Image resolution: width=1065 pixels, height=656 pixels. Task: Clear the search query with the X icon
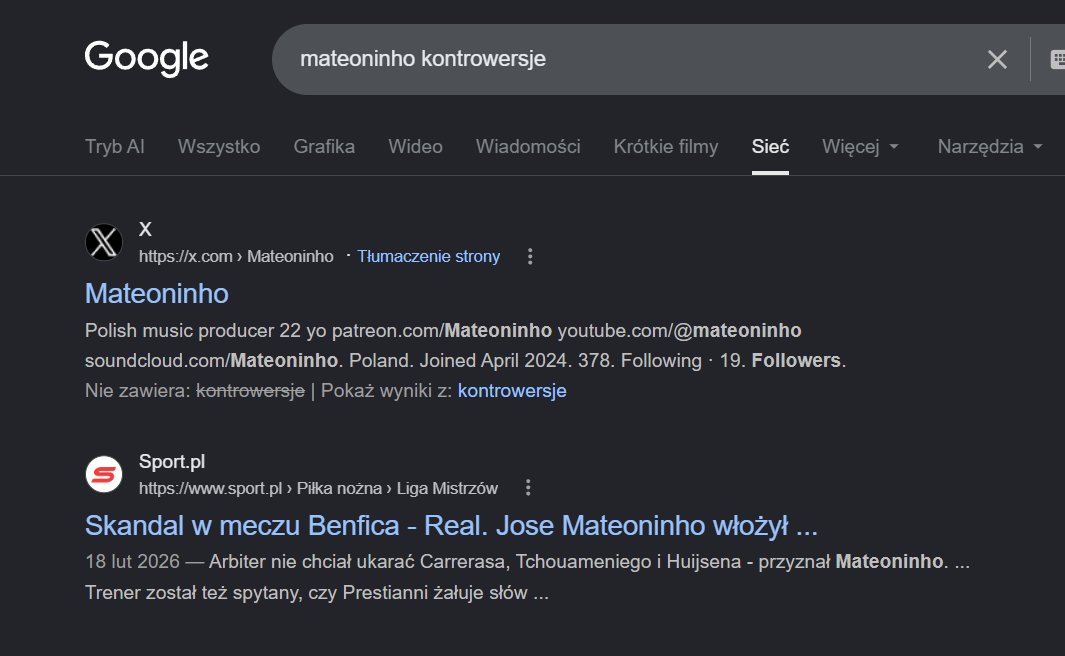click(997, 60)
